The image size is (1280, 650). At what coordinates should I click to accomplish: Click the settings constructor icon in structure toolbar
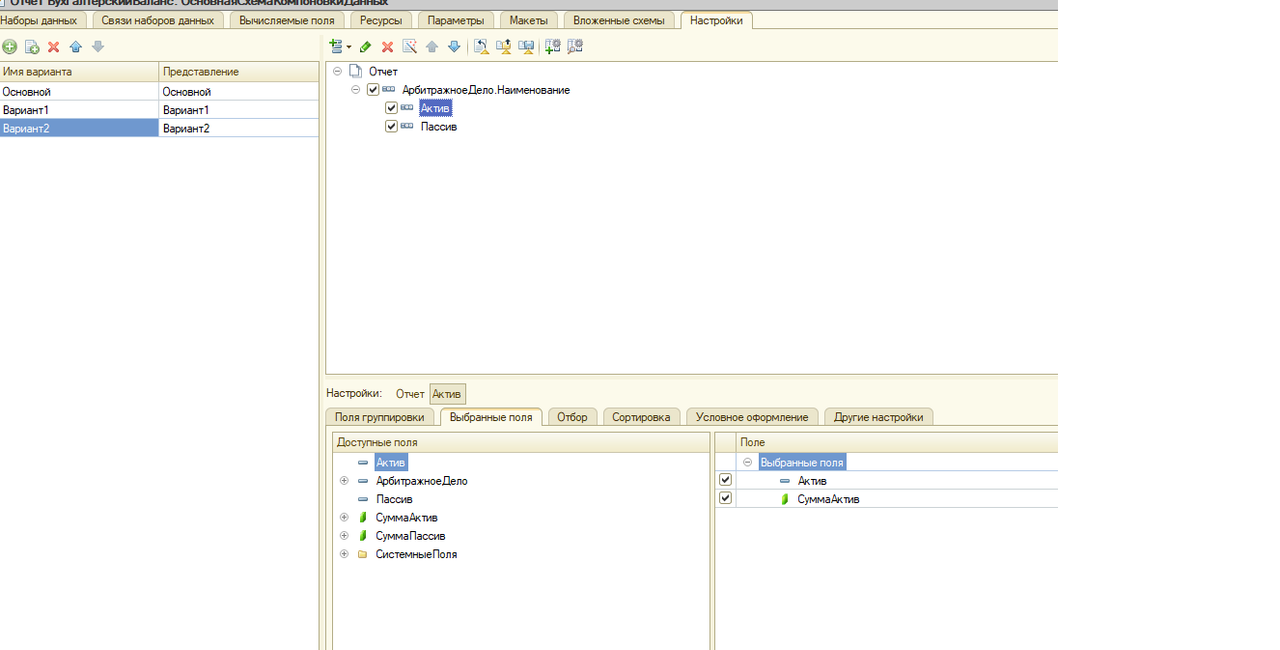(409, 46)
